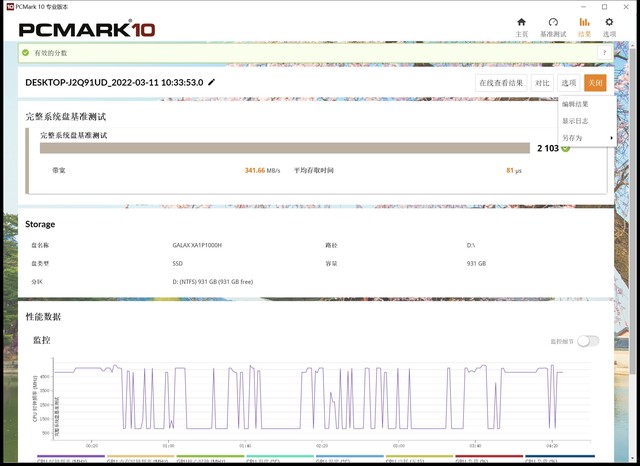Viewport: 640px width, 466px height.
Task: Toggle the green legend swatch under the chart
Action: pyautogui.click(x=211, y=456)
